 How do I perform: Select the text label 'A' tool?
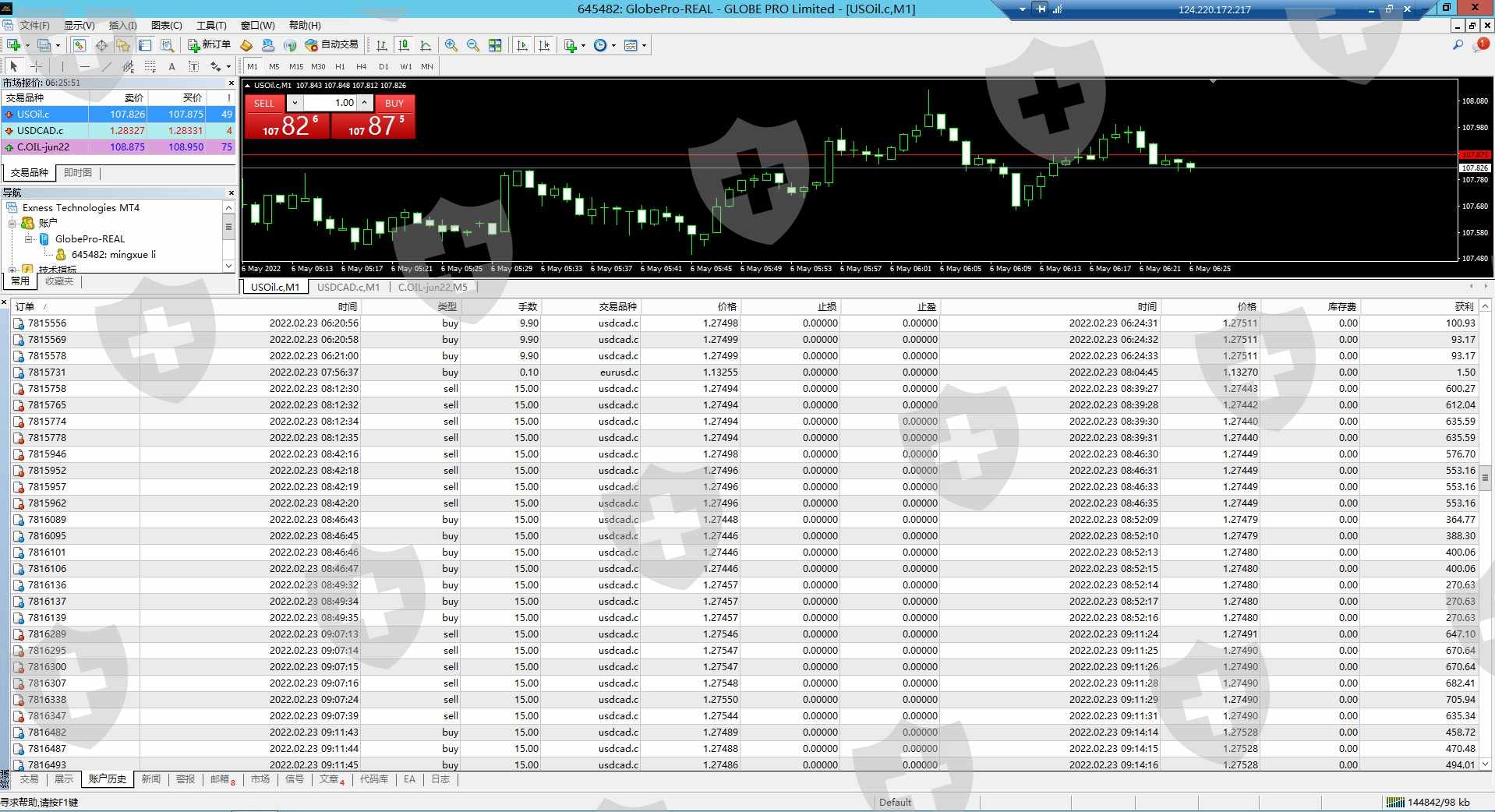click(171, 67)
